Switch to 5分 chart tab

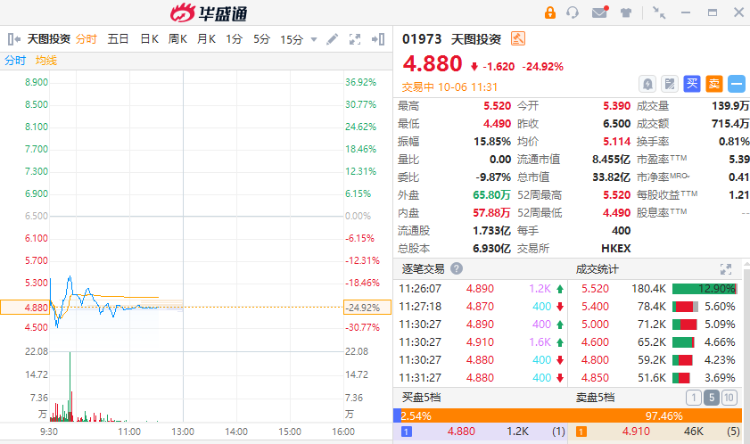coord(262,39)
